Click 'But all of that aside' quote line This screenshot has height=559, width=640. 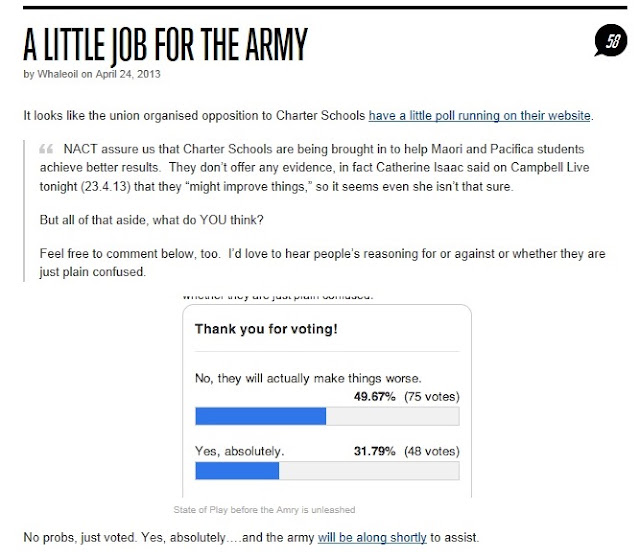(x=151, y=220)
